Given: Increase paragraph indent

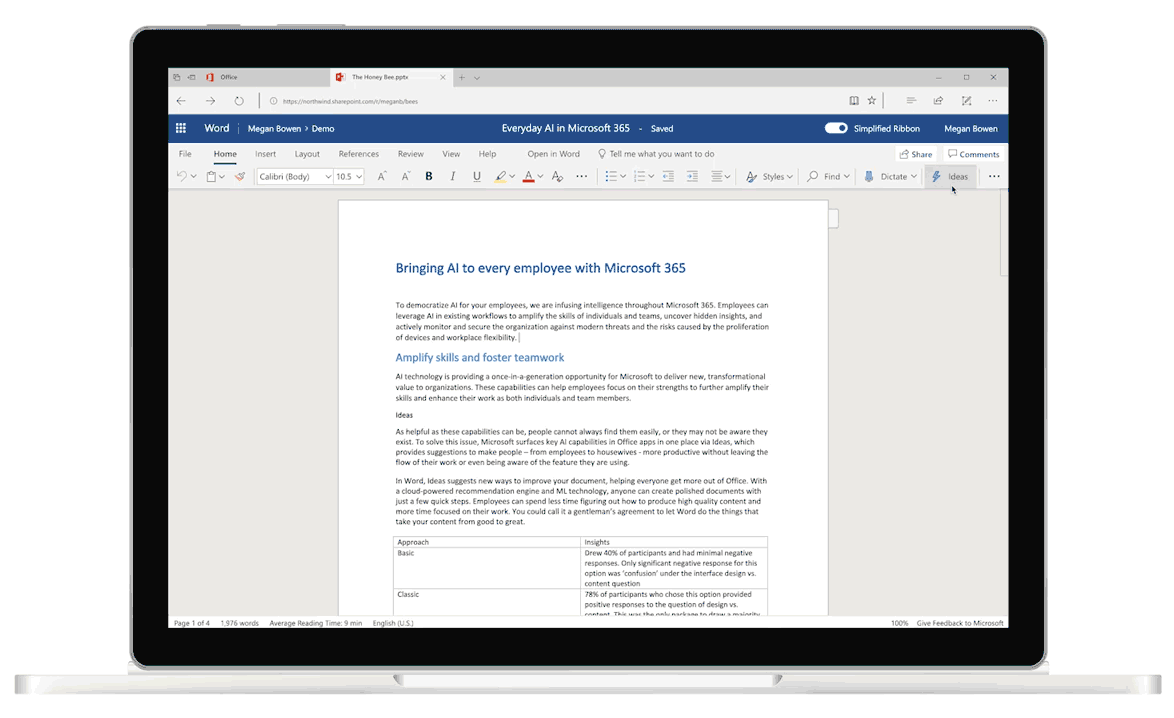Looking at the screenshot, I should pyautogui.click(x=692, y=176).
